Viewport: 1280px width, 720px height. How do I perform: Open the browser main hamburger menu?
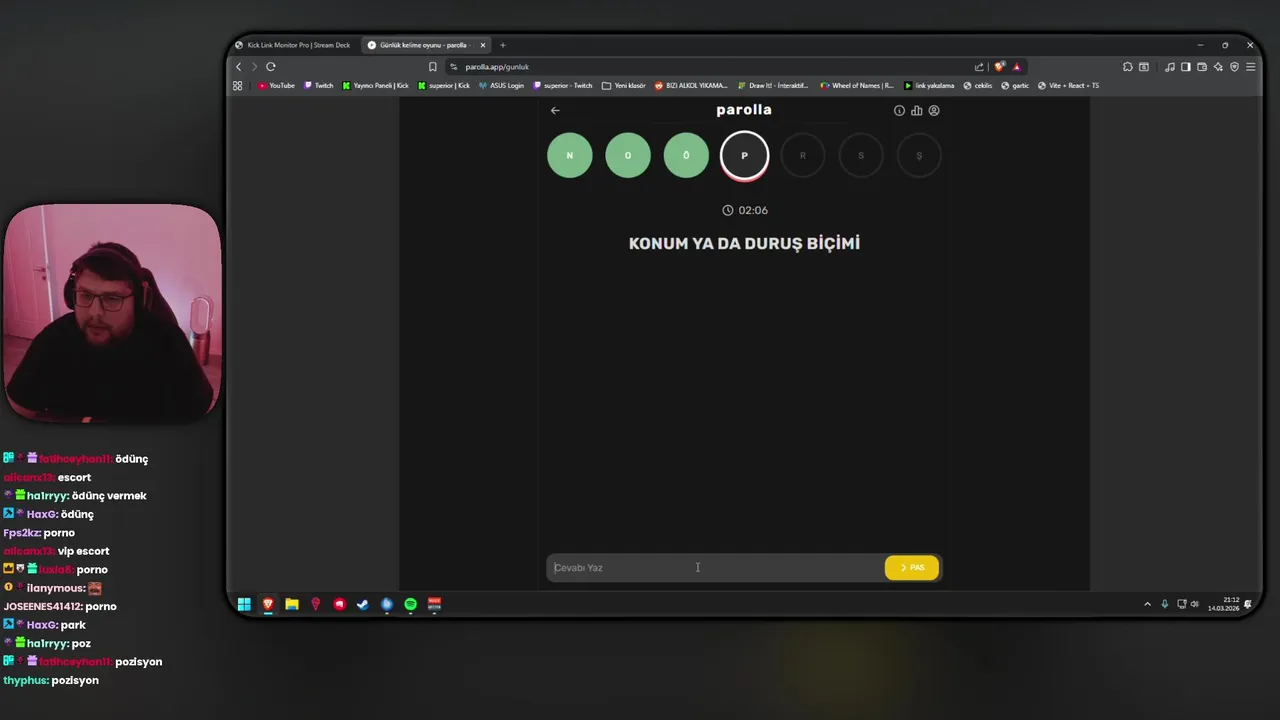coord(1250,67)
